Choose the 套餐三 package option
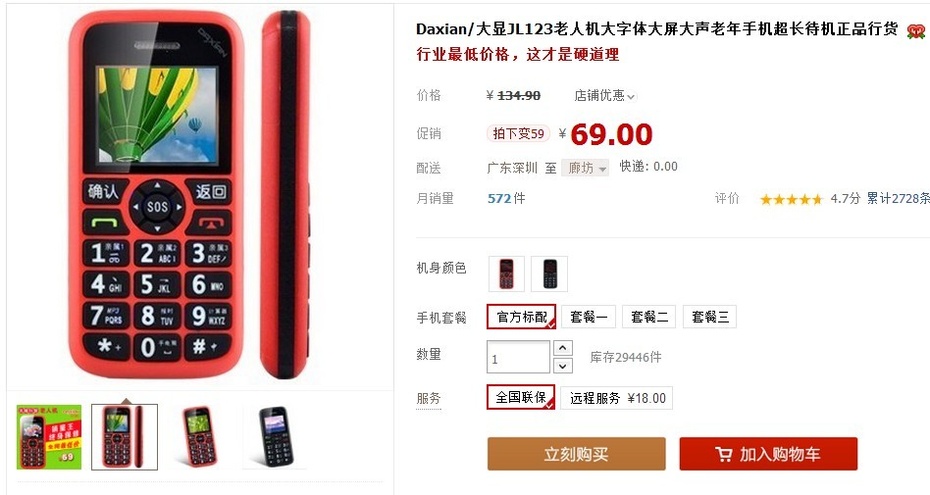Image resolution: width=930 pixels, height=495 pixels. [710, 317]
